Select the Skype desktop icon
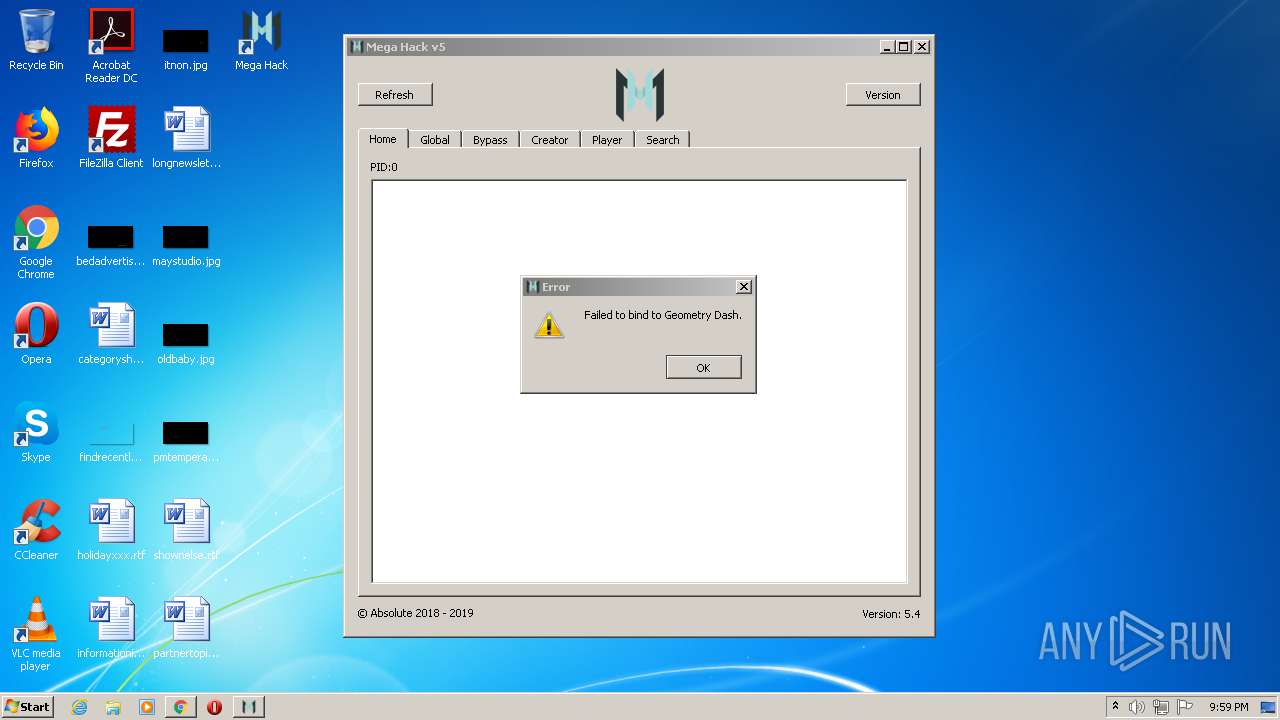The image size is (1280, 720). pos(36,432)
